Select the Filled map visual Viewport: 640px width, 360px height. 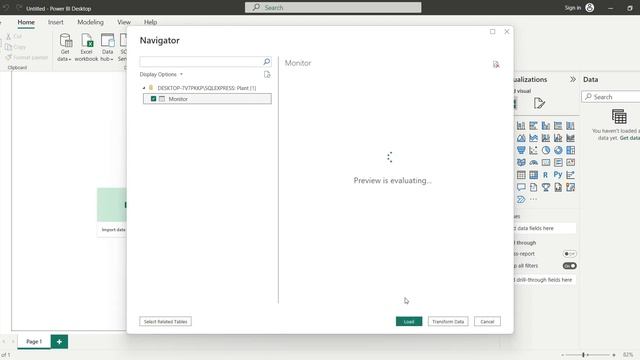pyautogui.click(x=521, y=162)
